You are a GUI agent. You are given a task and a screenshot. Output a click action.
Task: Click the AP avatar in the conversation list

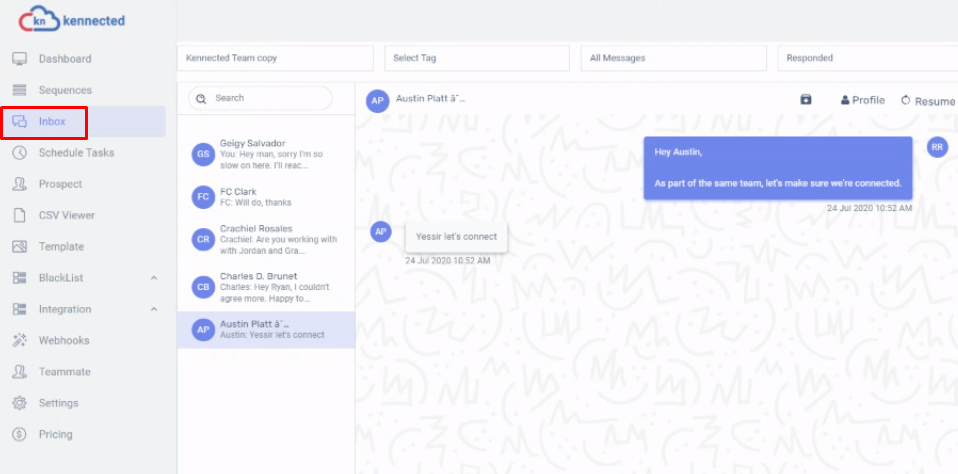[203, 330]
